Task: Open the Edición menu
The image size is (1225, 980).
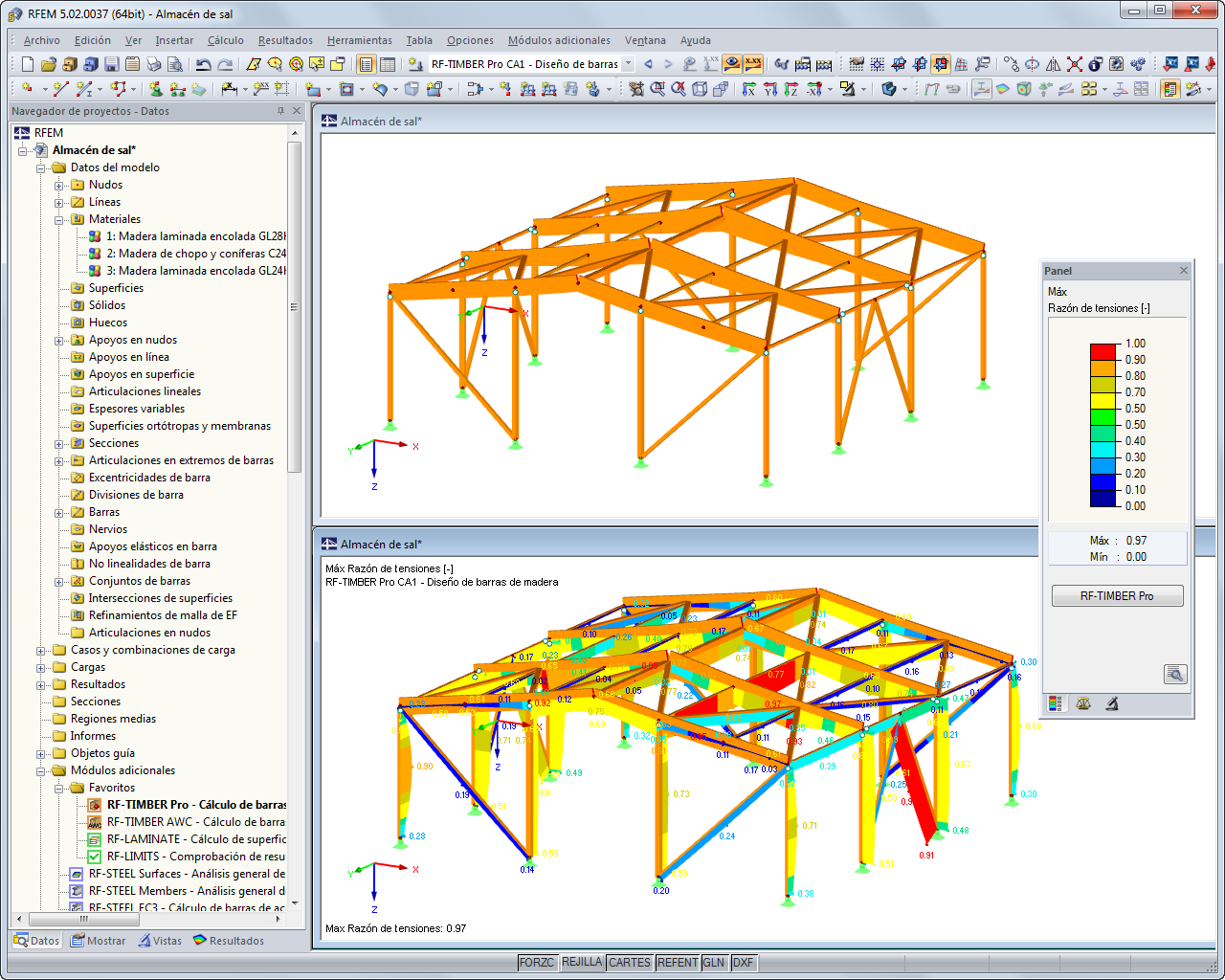Action: 93,40
